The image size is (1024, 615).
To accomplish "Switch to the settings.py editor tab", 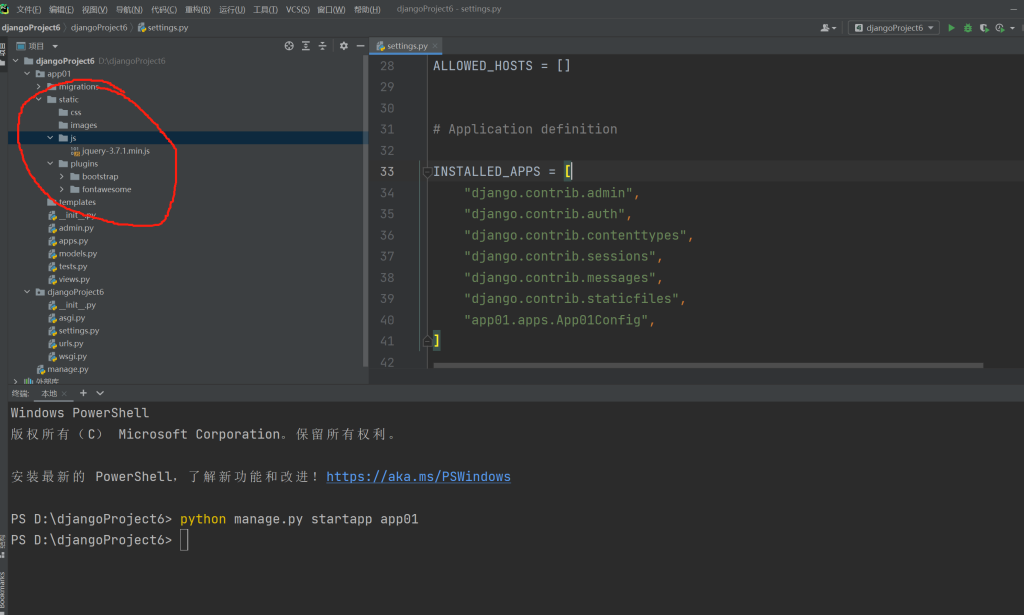I will coord(405,46).
